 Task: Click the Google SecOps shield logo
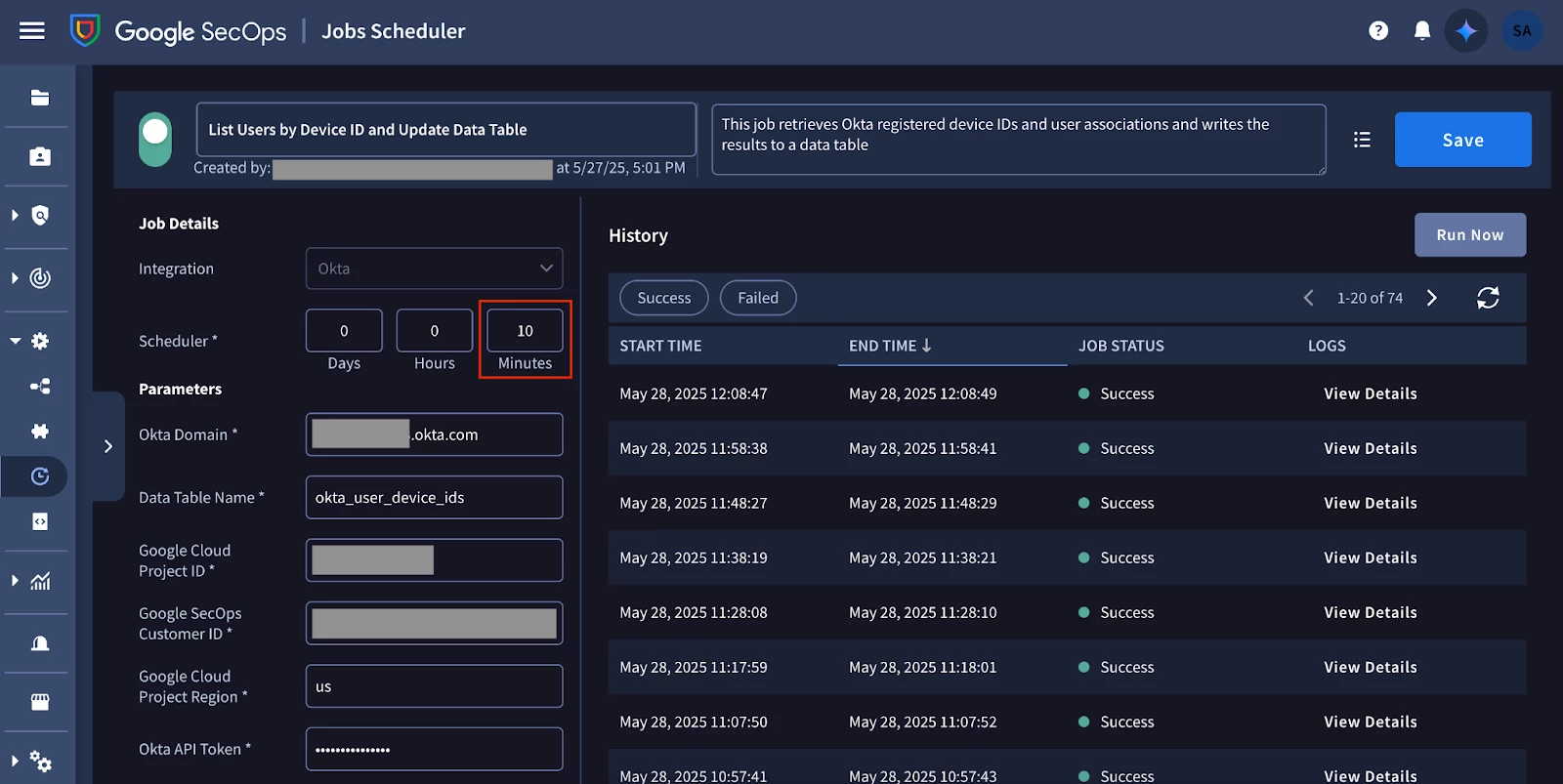(x=85, y=31)
